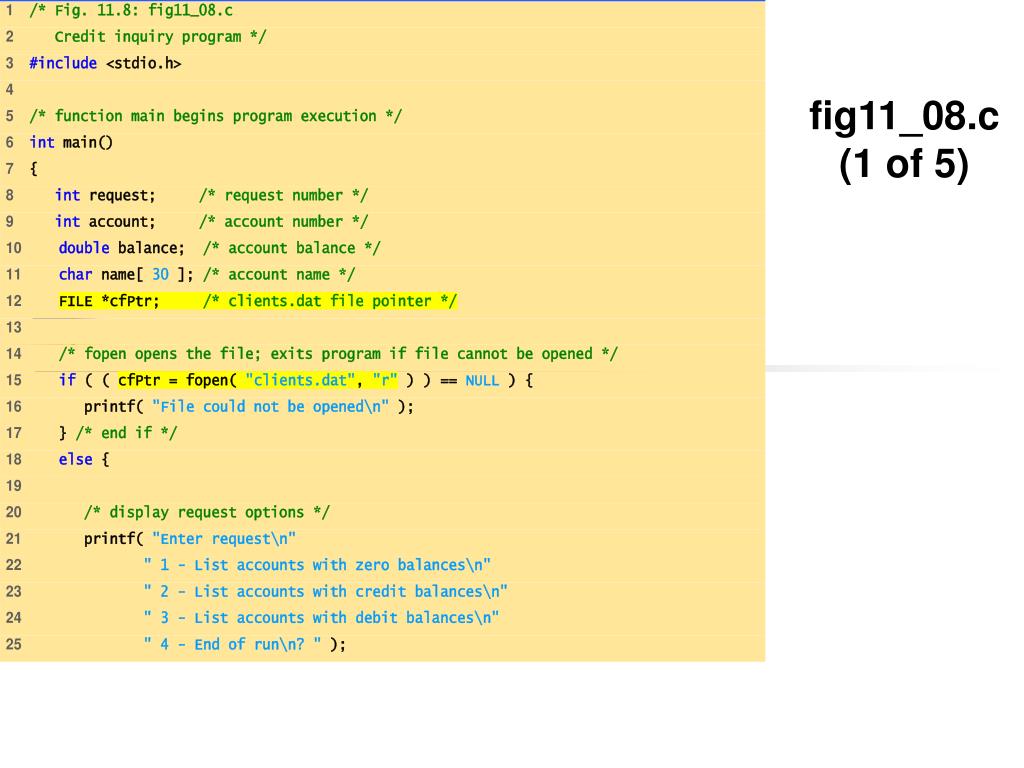This screenshot has width=1024, height=768.
Task: Click the '(1 of 5)' page indicator text
Action: click(x=904, y=163)
